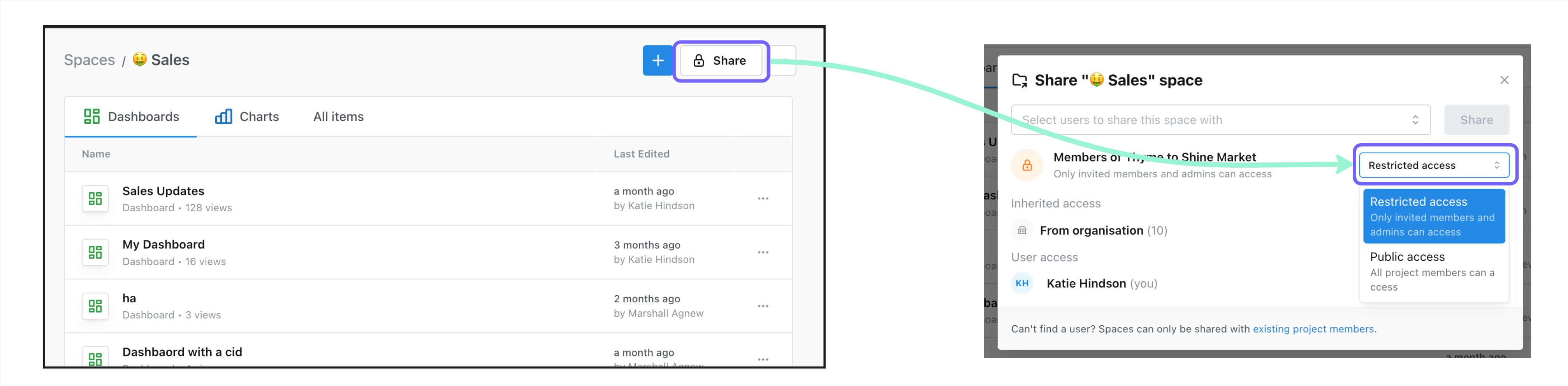Click the Sales Updates dashboard icon

[95, 198]
